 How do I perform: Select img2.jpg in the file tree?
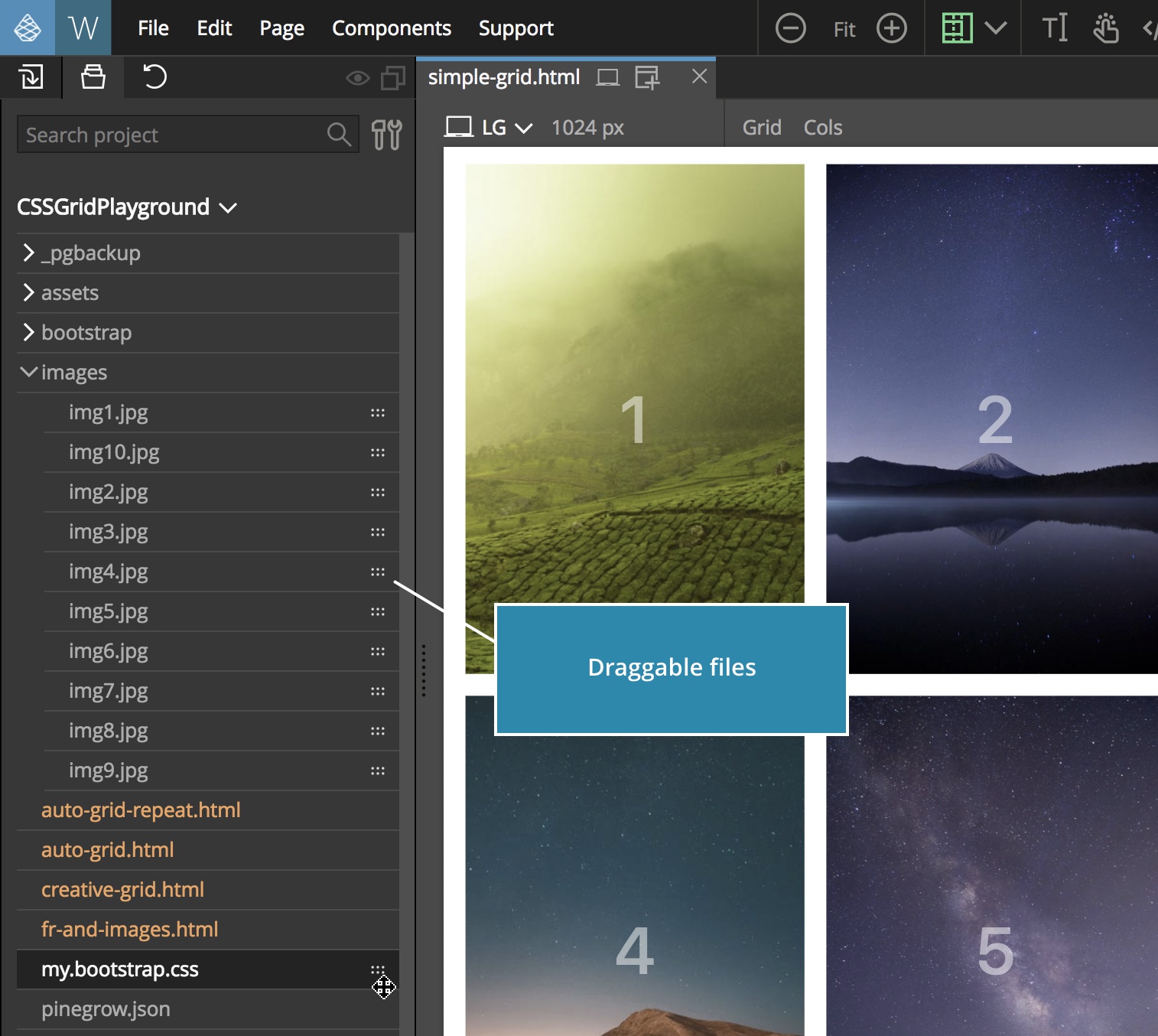click(x=109, y=492)
